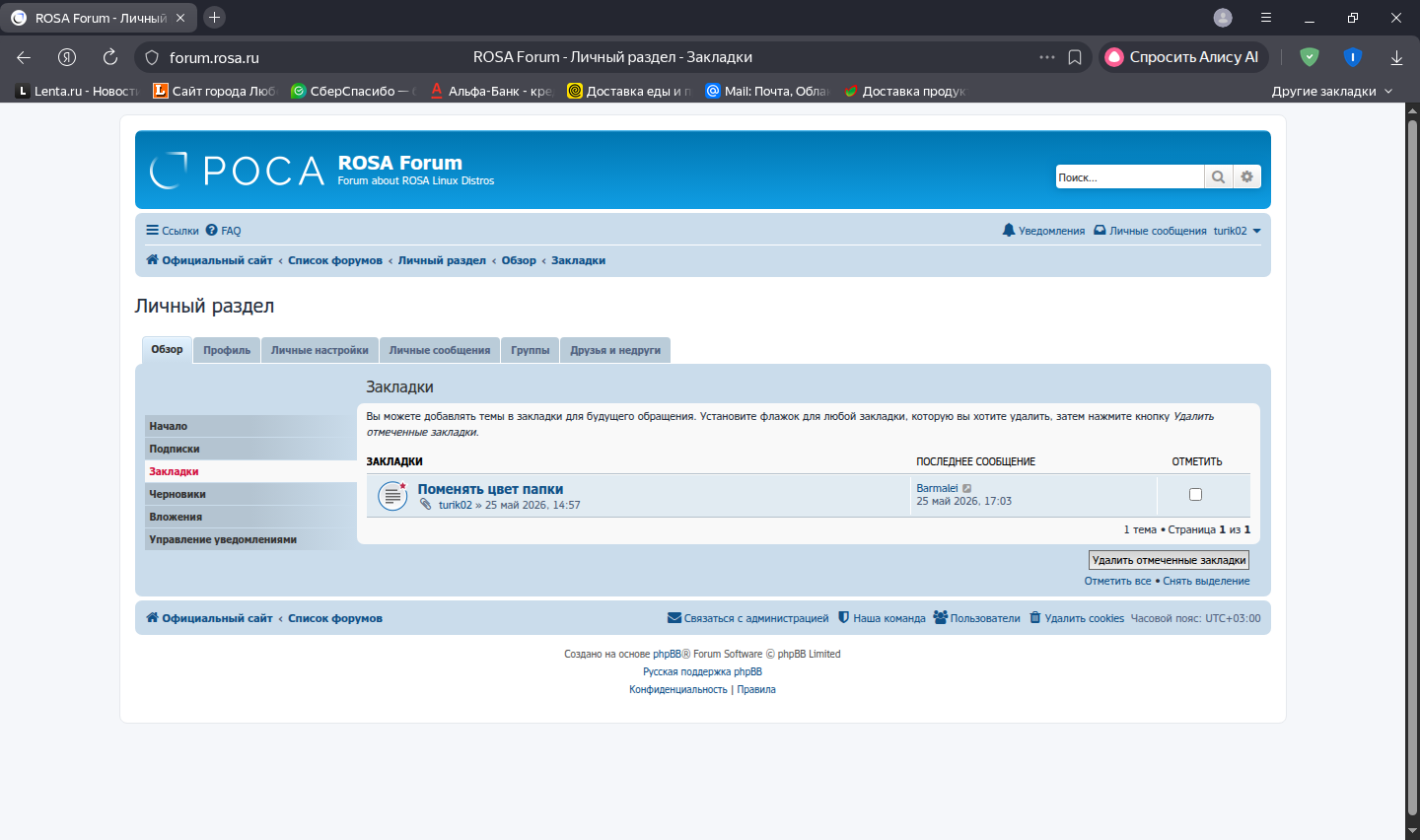Jump to last post icon next to Barmalei
The width and height of the screenshot is (1420, 840).
[966, 488]
